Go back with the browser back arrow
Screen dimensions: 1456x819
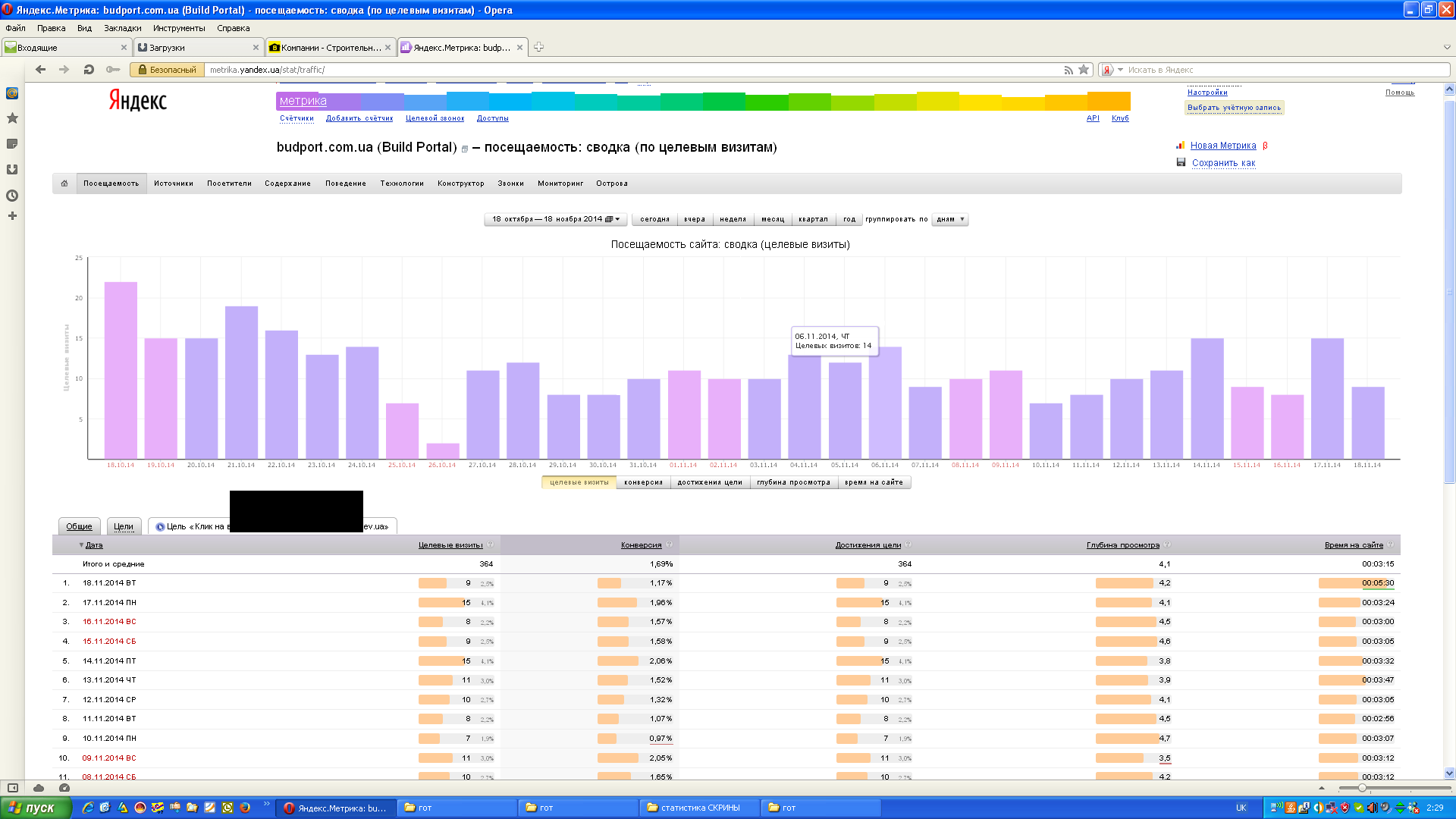click(41, 69)
